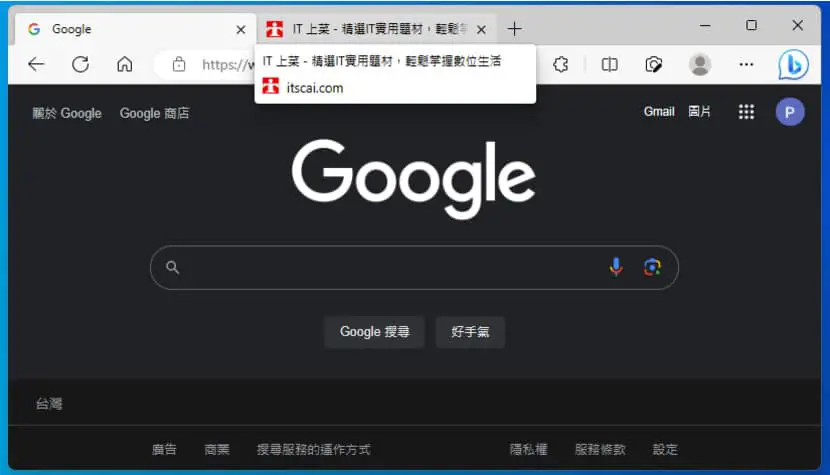Viewport: 830px width, 475px height.
Task: Open a new browser tab
Action: [514, 29]
